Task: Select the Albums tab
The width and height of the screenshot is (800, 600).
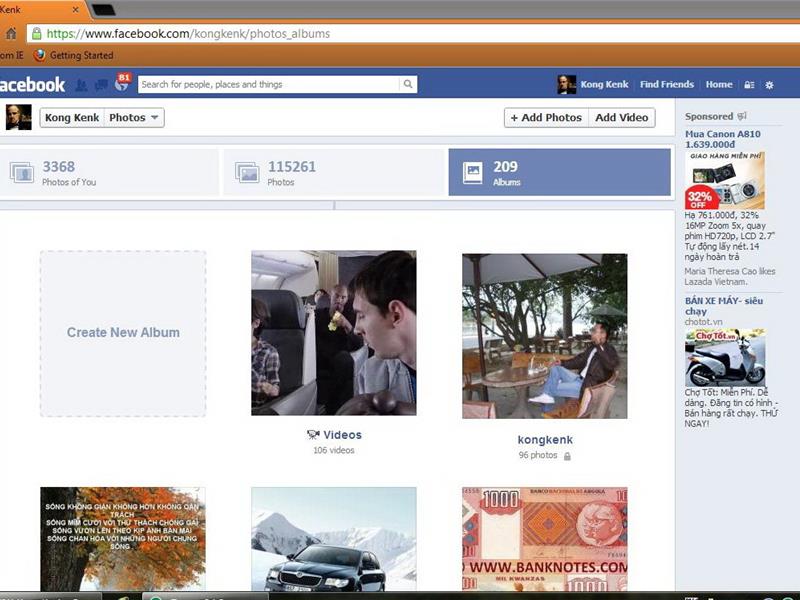Action: pyautogui.click(x=560, y=170)
